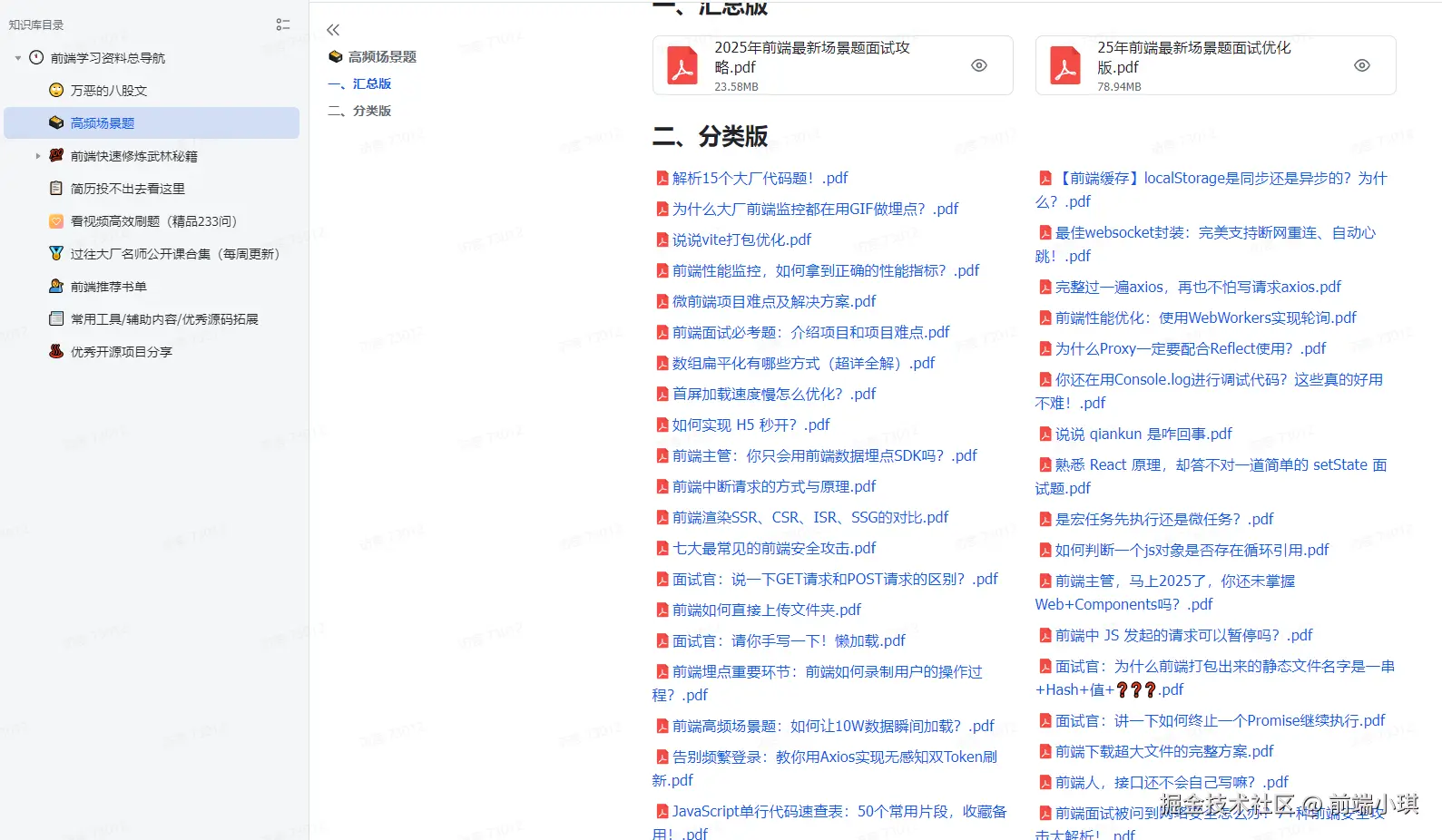Click PDF icon beside 最佳websocket封装
Screen dimensions: 1442x840
1045,232
